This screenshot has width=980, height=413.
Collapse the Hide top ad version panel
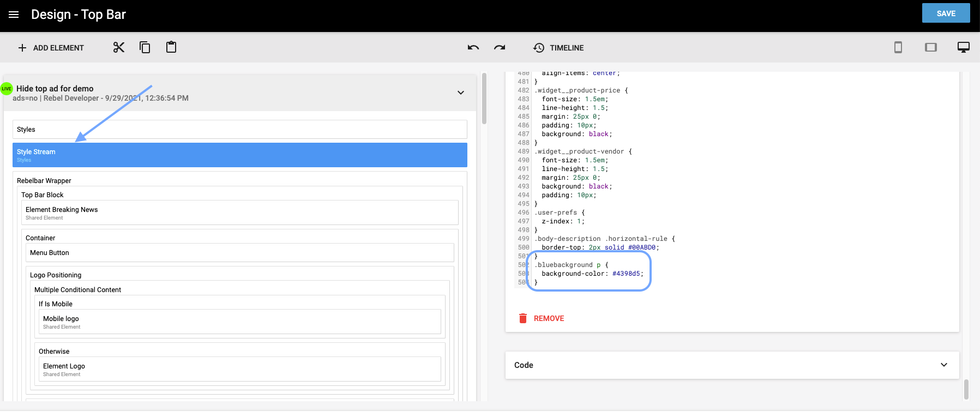(x=460, y=93)
